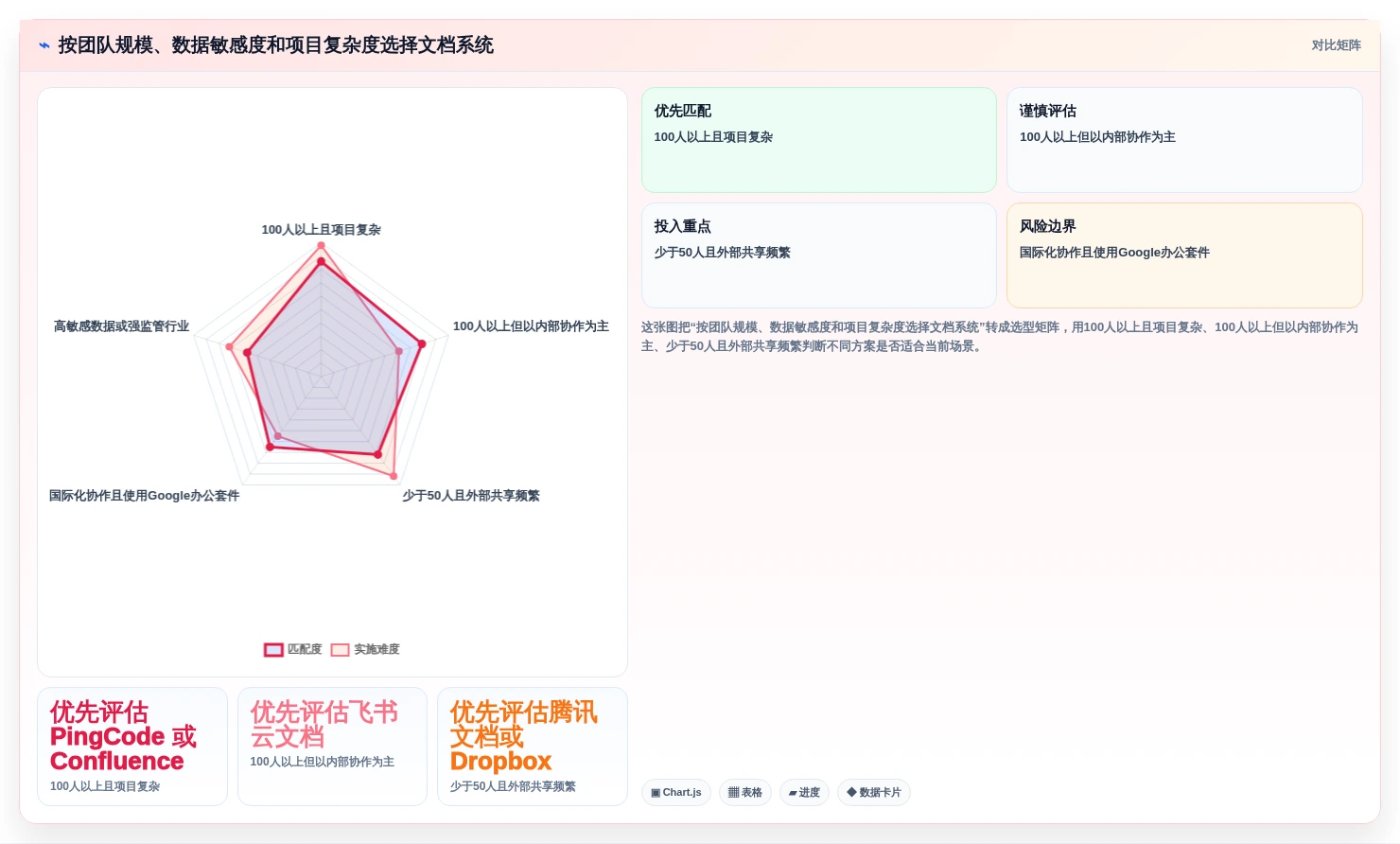Click the bar icon in 进度 chip
Screen dimensions: 1400x844
pyautogui.click(x=793, y=793)
